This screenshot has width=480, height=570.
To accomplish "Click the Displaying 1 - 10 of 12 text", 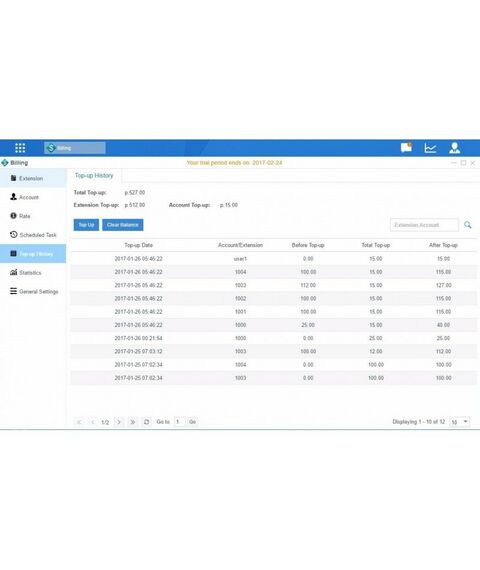I will pos(419,422).
